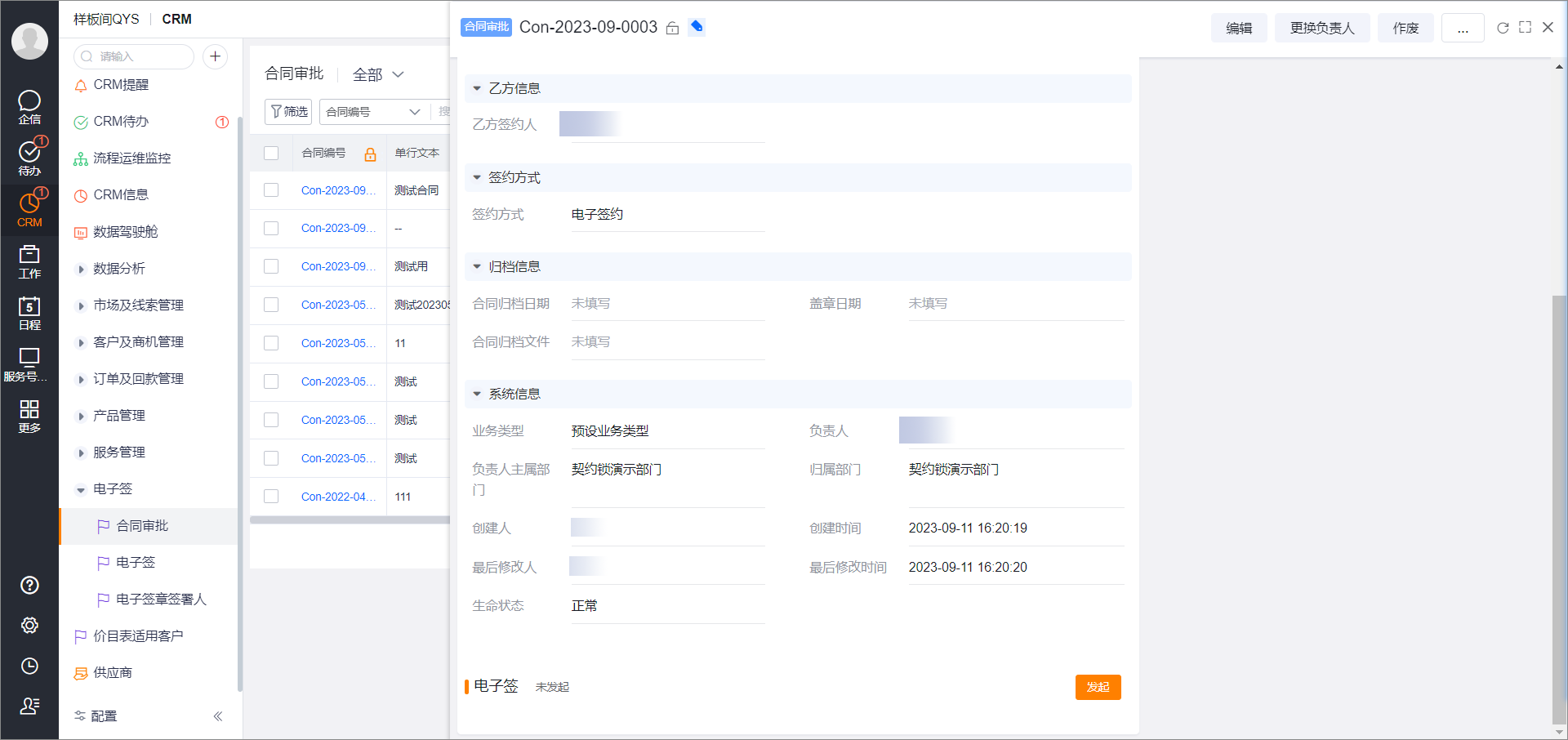Click the help question mark icon
The image size is (1568, 740).
[29, 585]
